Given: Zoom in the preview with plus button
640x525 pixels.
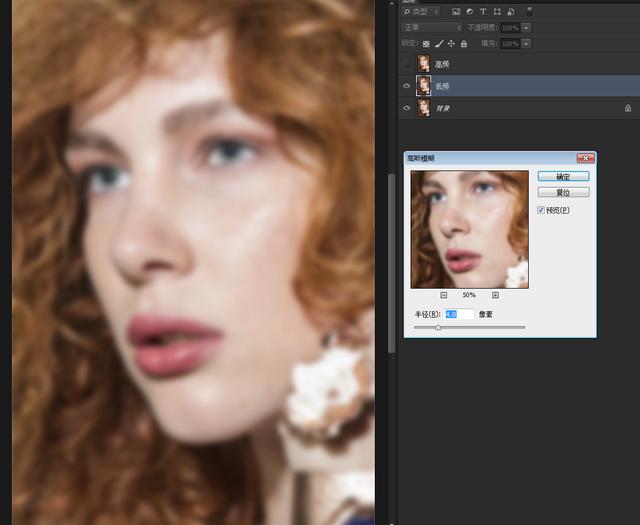Looking at the screenshot, I should pyautogui.click(x=495, y=295).
